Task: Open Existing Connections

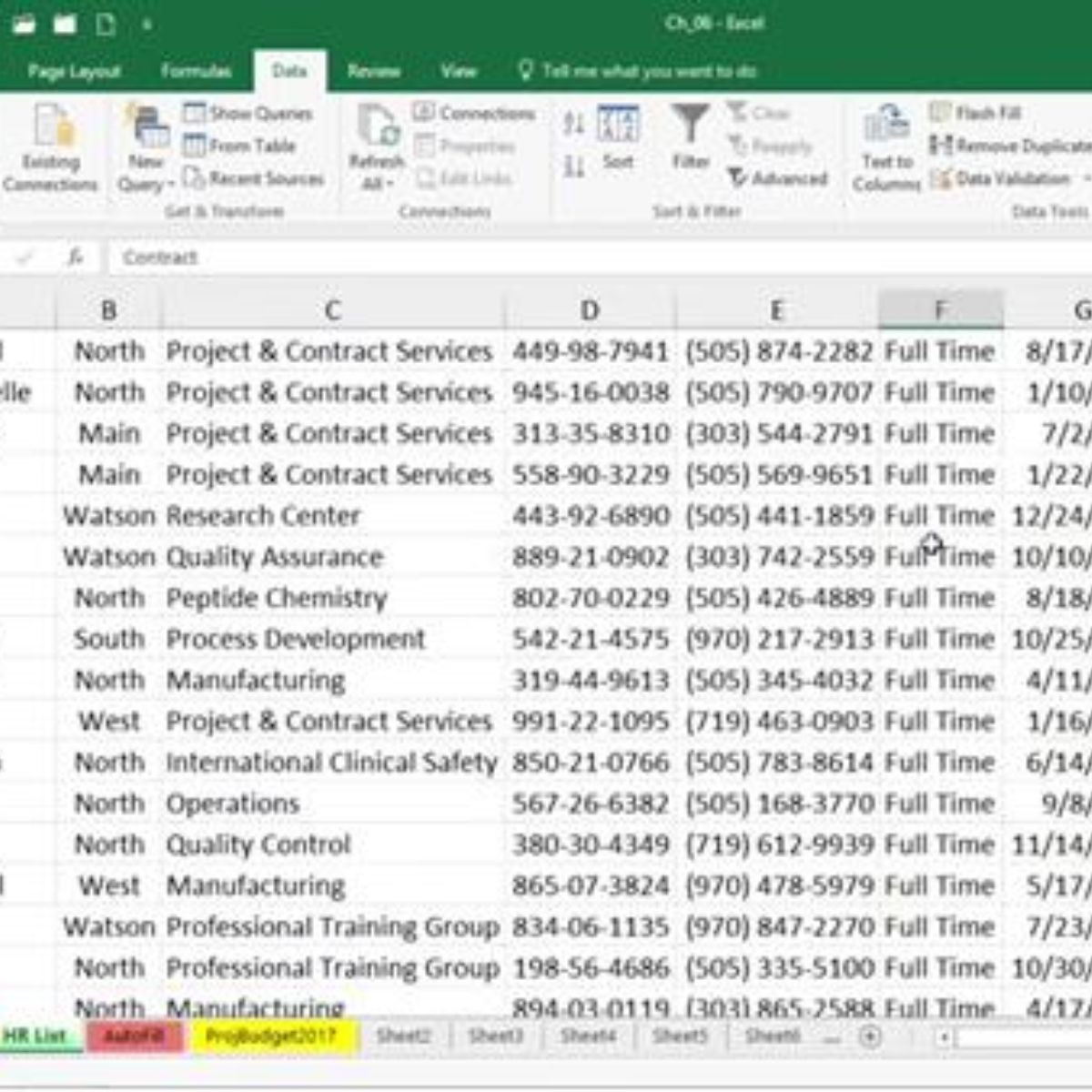Action: (x=50, y=147)
